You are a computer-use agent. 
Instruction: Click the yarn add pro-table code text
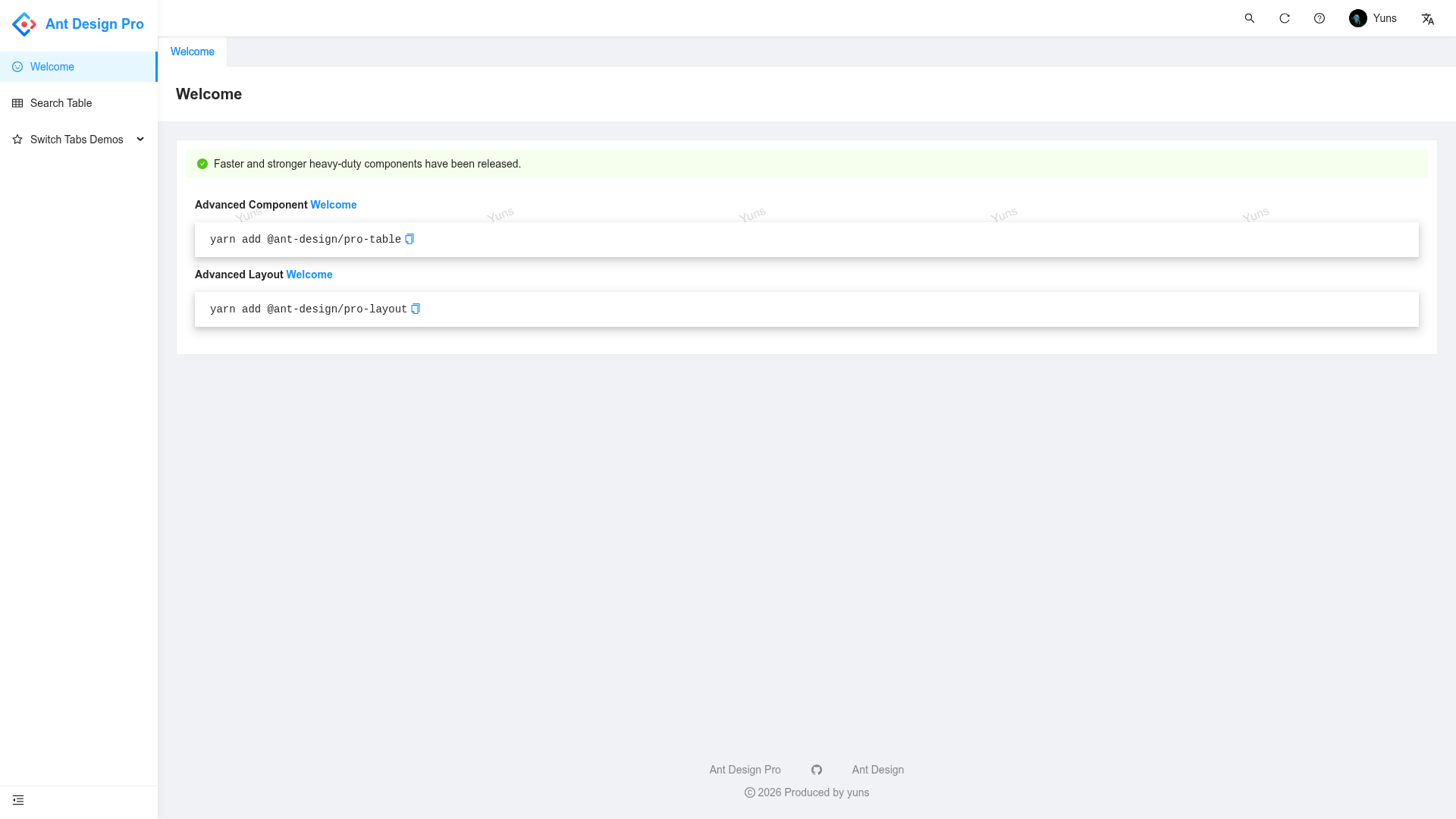click(x=306, y=240)
